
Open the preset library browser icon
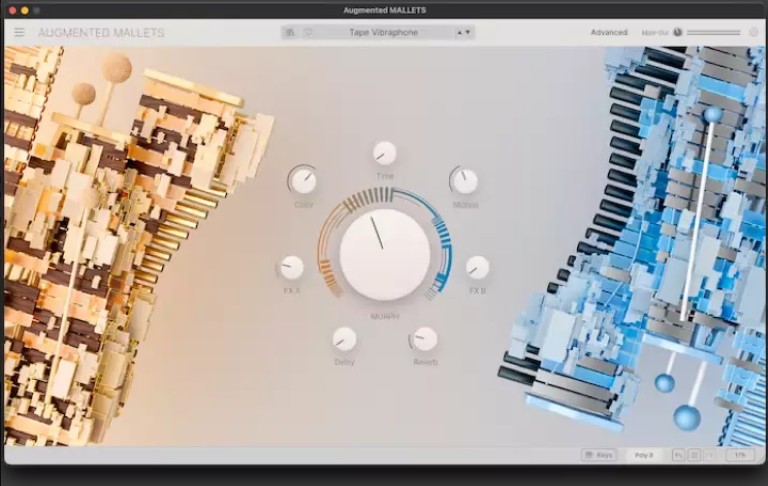pyautogui.click(x=290, y=32)
